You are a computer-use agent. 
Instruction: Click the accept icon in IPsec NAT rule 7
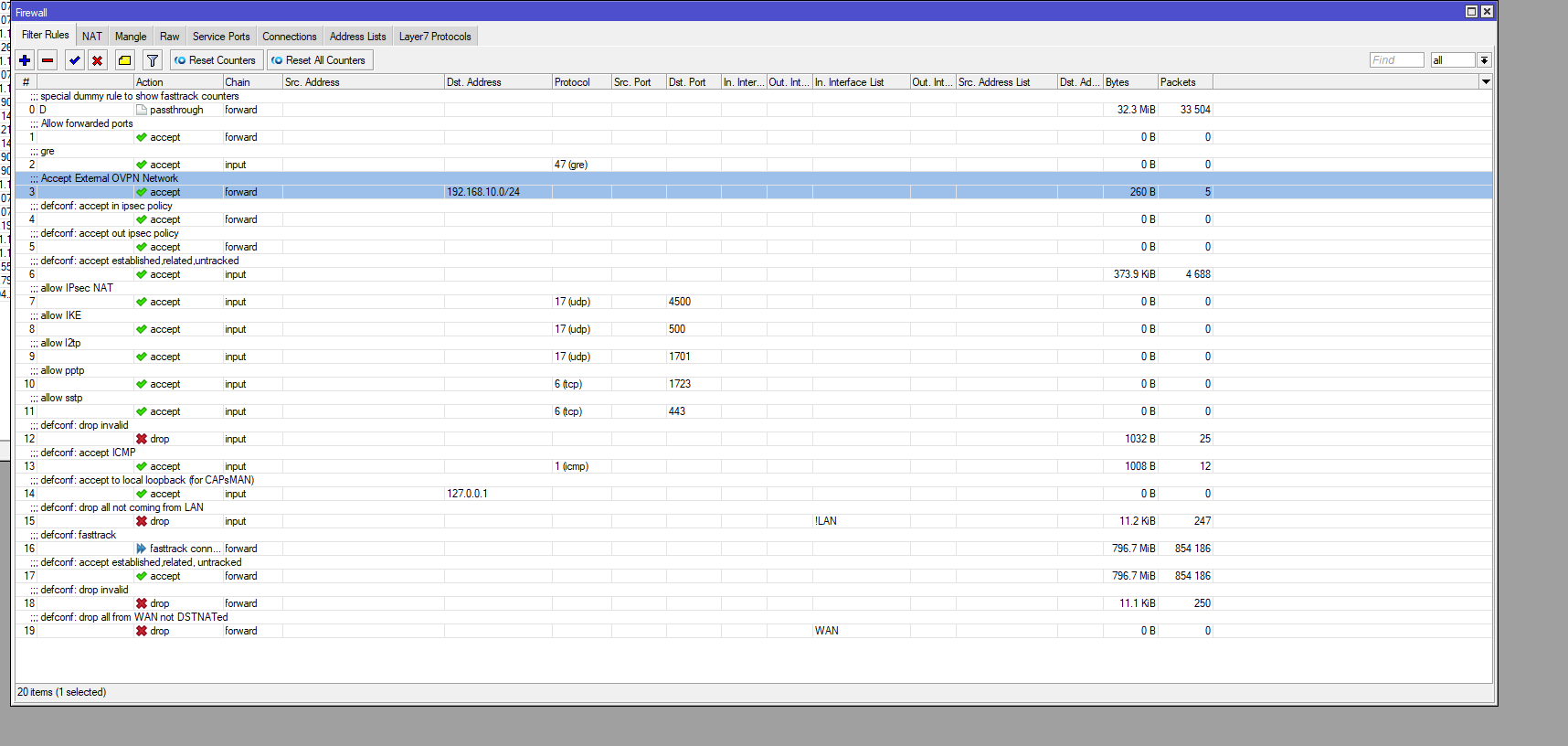(142, 302)
